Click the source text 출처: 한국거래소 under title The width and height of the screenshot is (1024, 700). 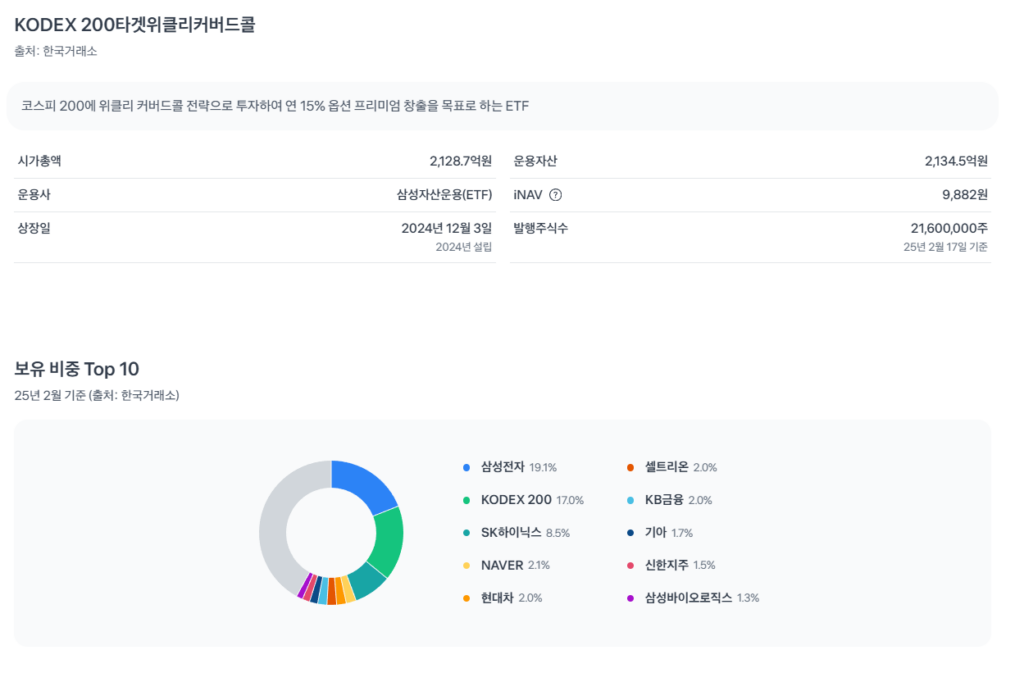56,51
